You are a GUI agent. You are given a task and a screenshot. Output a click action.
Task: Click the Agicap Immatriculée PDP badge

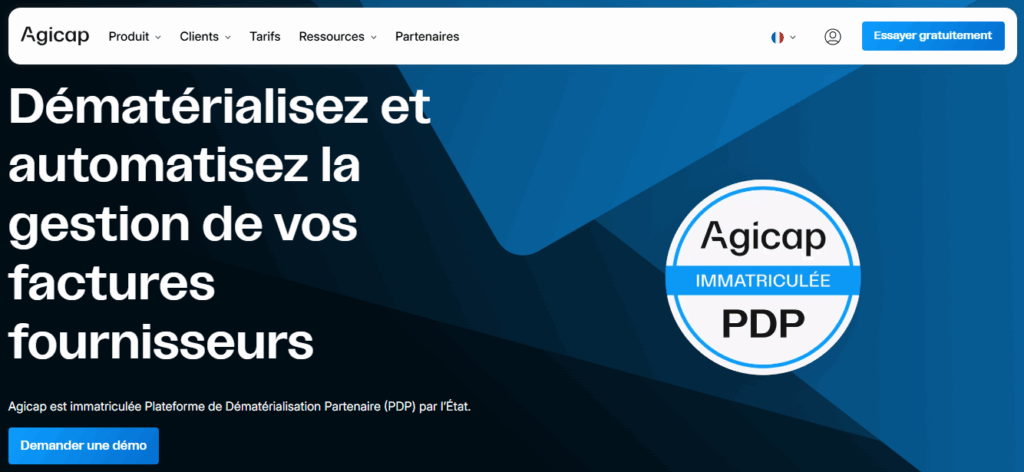[x=763, y=277]
